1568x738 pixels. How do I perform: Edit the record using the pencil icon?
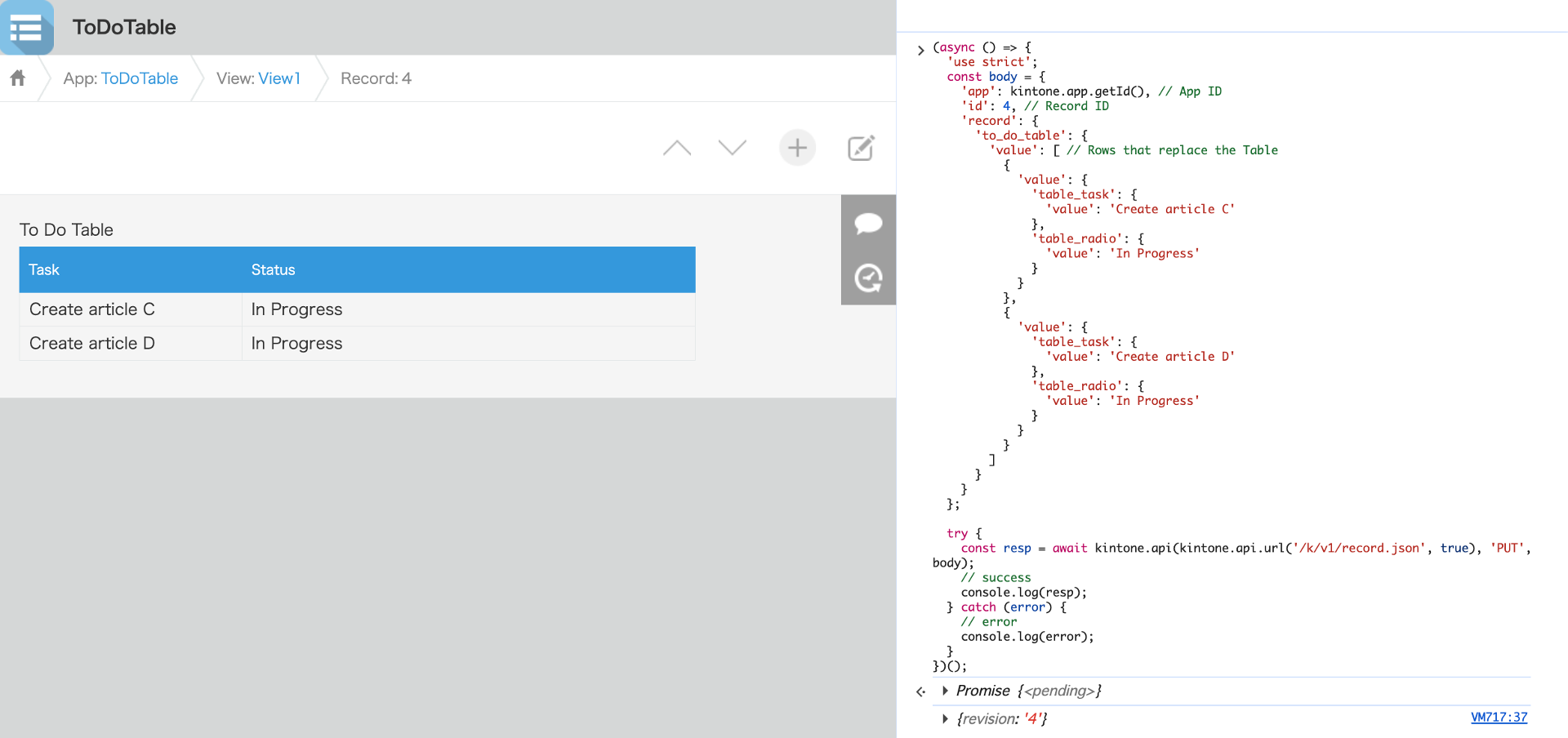pos(861,148)
